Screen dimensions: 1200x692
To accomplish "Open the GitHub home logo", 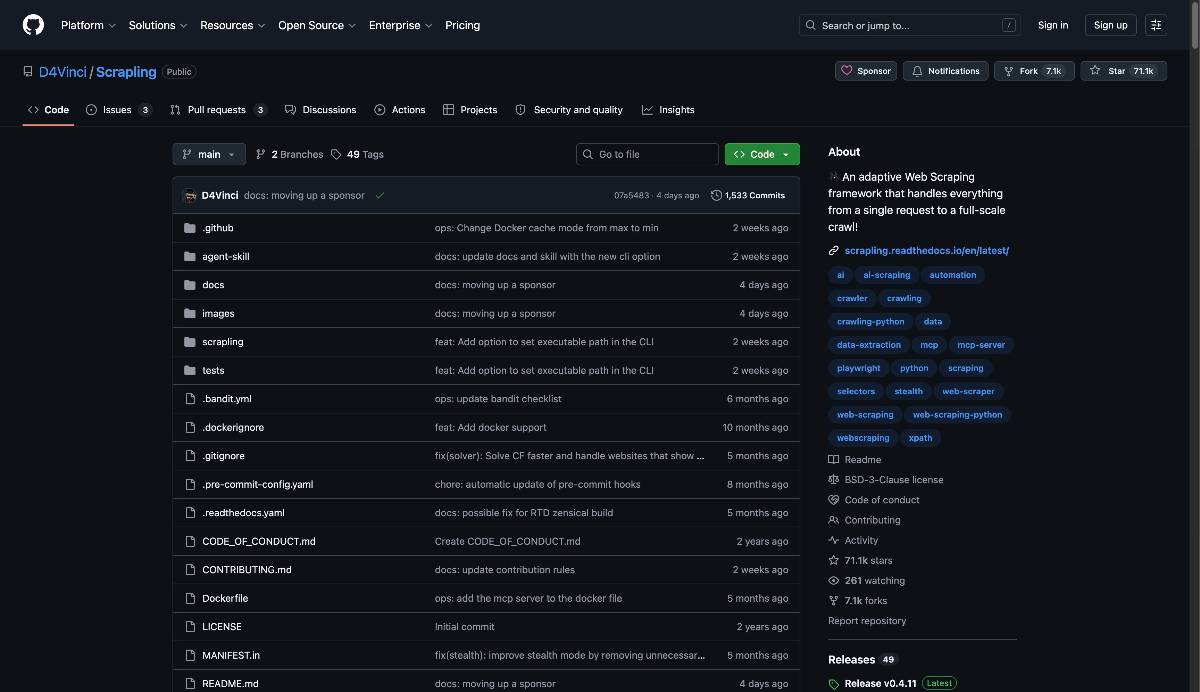I will click(x=33, y=25).
